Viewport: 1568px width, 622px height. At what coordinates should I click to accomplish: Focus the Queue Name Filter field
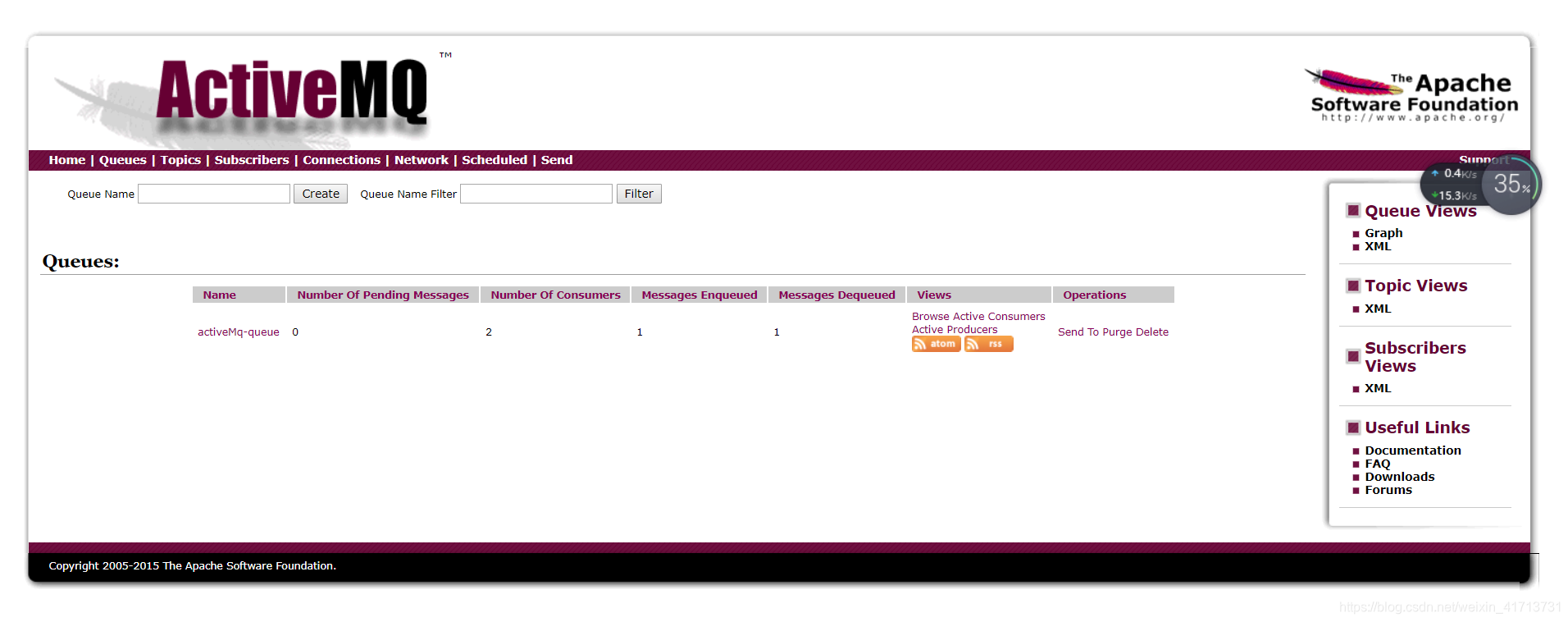[x=536, y=194]
